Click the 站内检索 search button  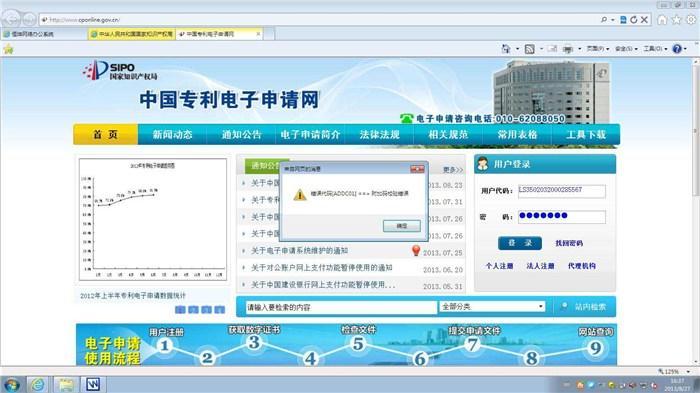584,307
